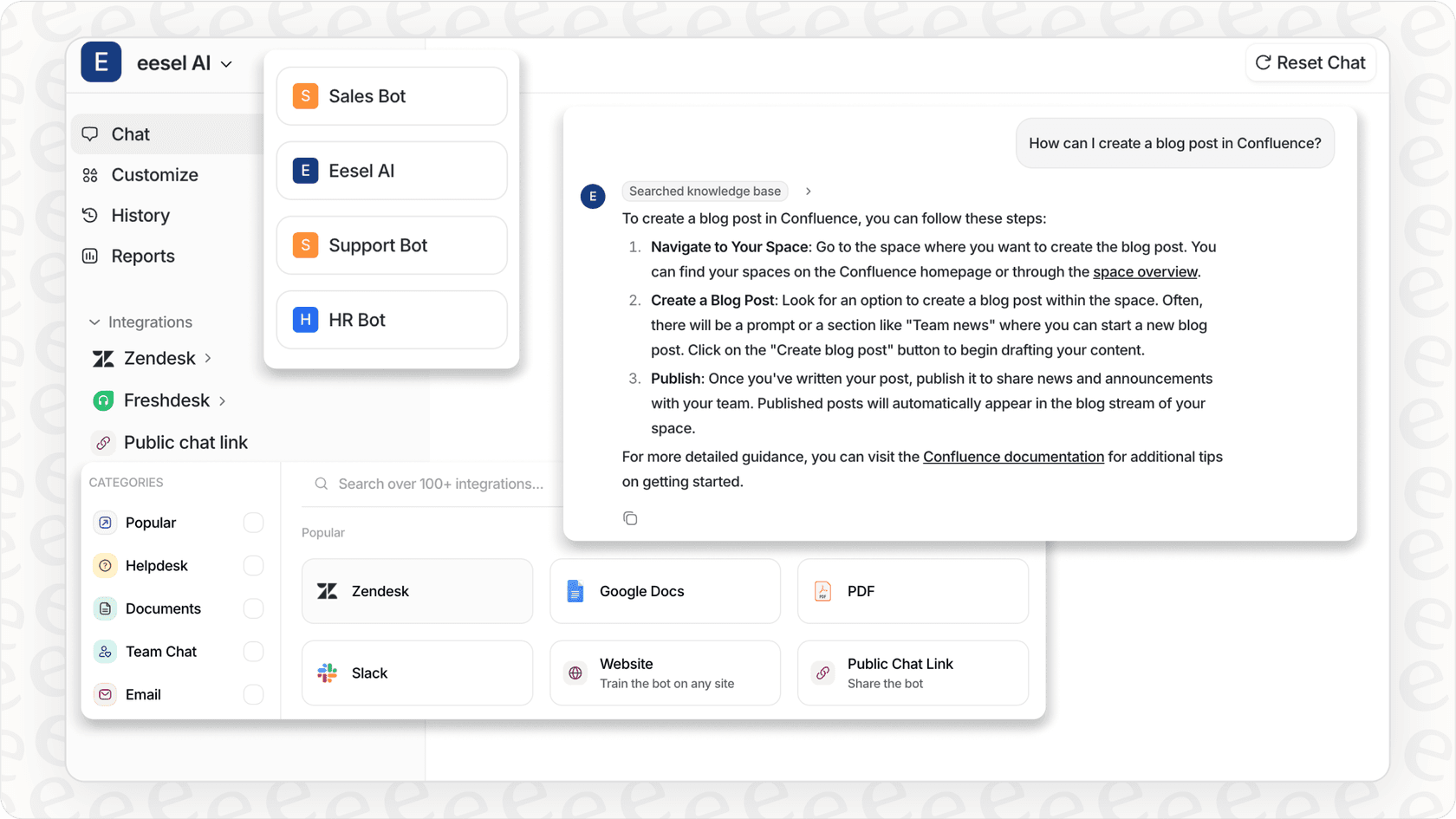Select the Zendesk integration icon in the sidebar

104,358
